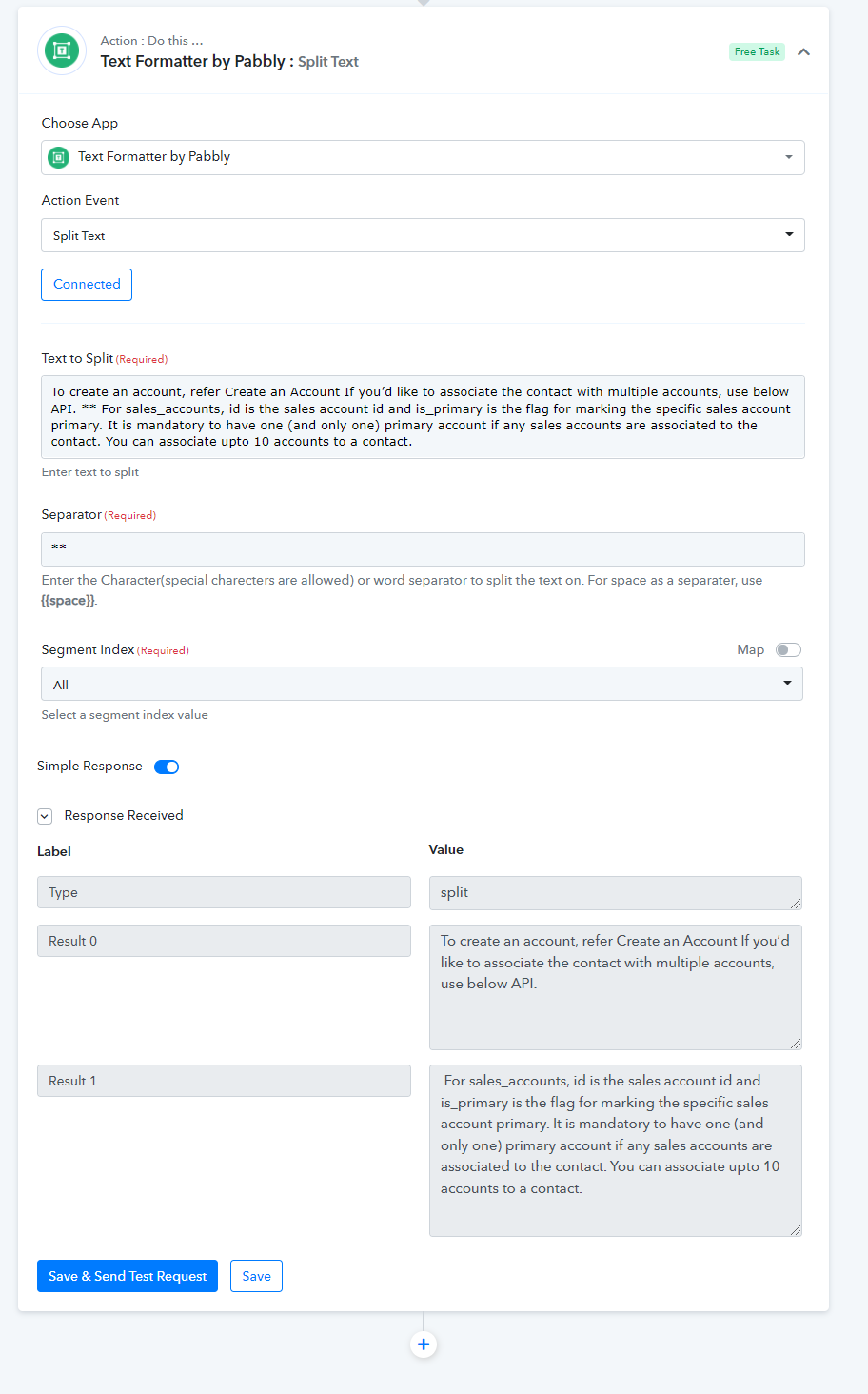Click the Save button
The width and height of the screenshot is (868, 1394).
[256, 1276]
